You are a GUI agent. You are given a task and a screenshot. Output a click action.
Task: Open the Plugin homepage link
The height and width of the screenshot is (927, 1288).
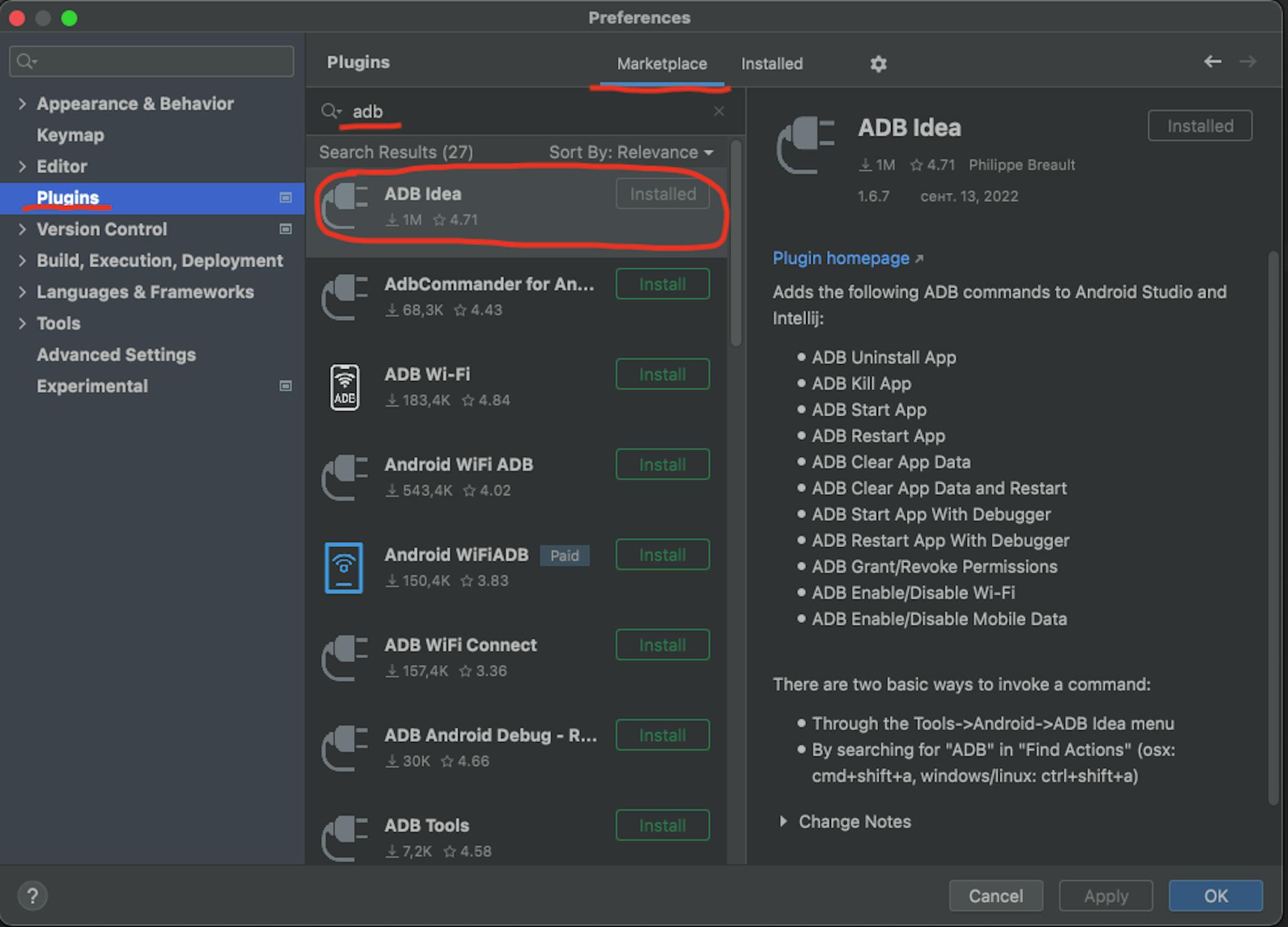841,258
